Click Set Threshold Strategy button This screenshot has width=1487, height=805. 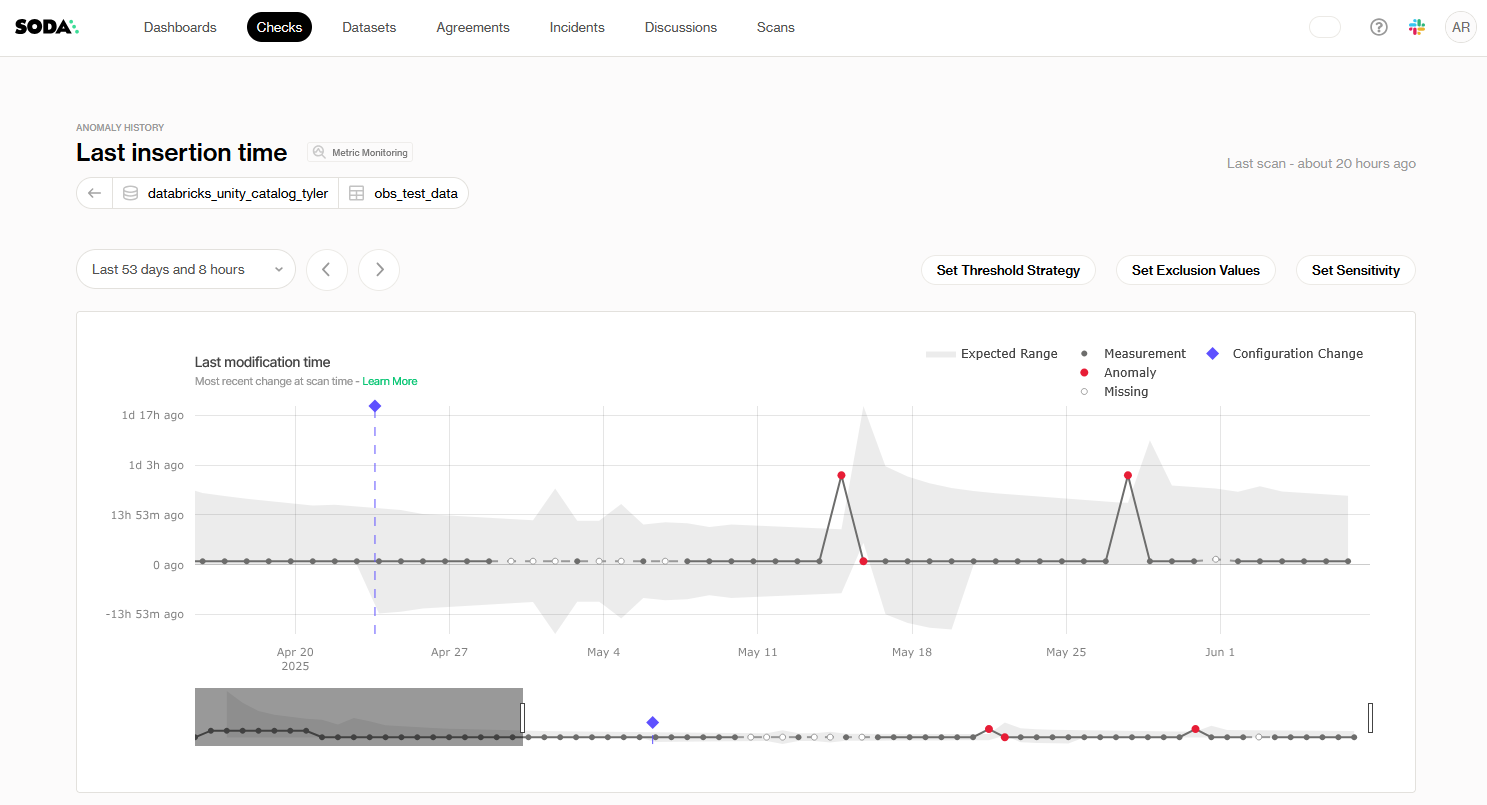tap(1008, 270)
